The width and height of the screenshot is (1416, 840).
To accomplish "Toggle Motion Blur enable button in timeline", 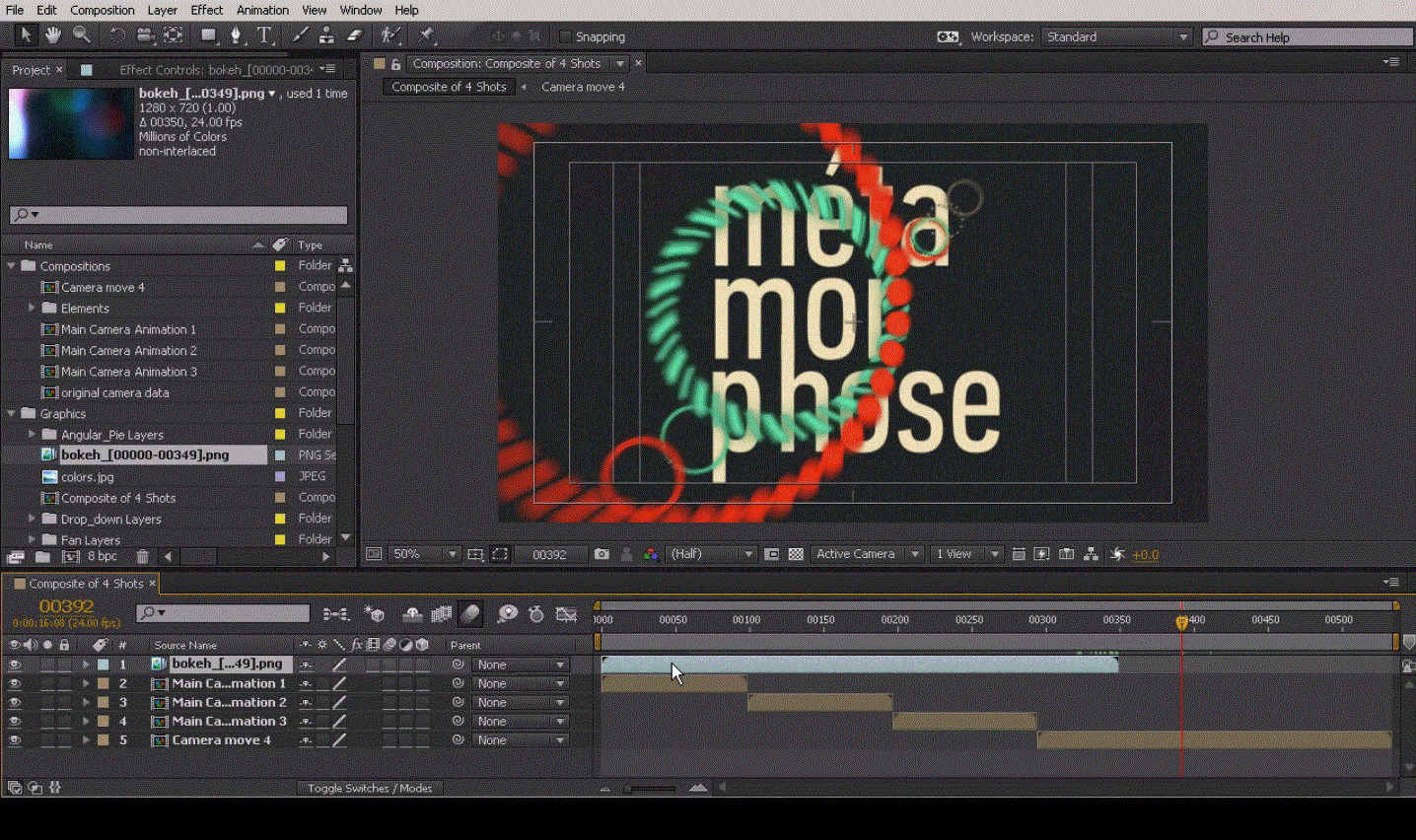I will pyautogui.click(x=471, y=614).
